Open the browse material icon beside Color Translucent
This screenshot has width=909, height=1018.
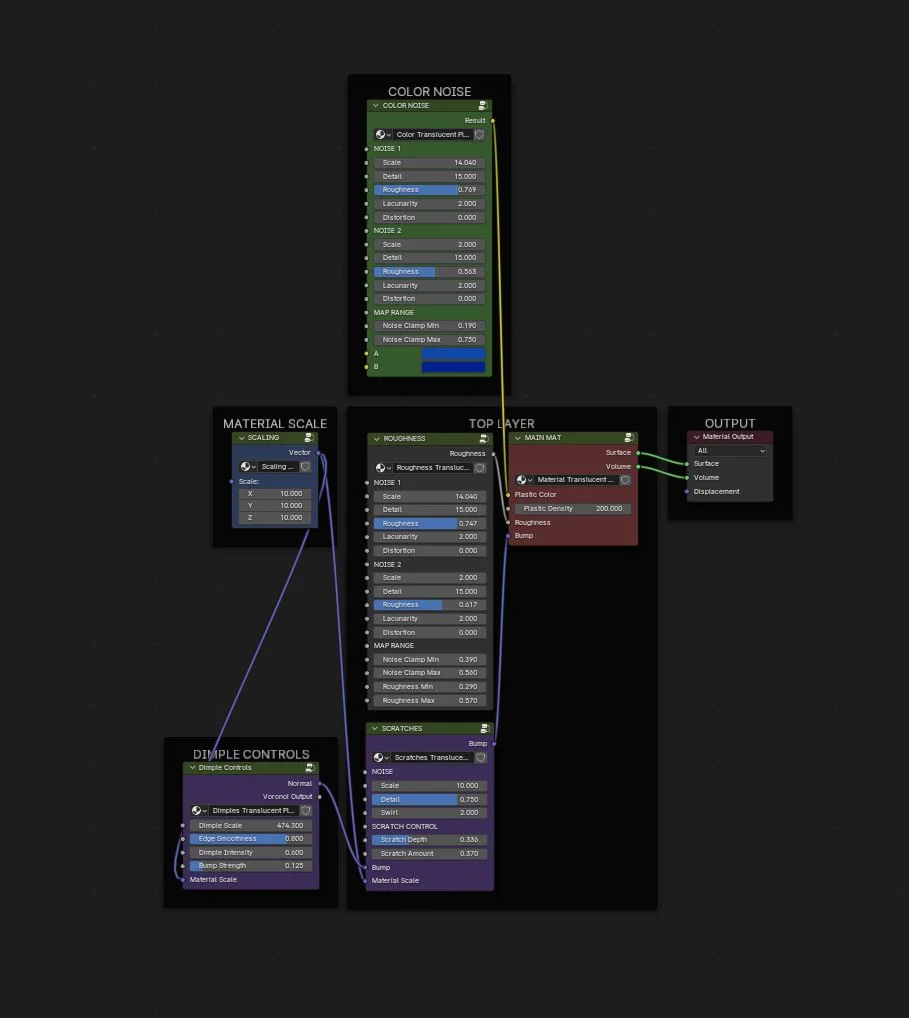tap(379, 134)
